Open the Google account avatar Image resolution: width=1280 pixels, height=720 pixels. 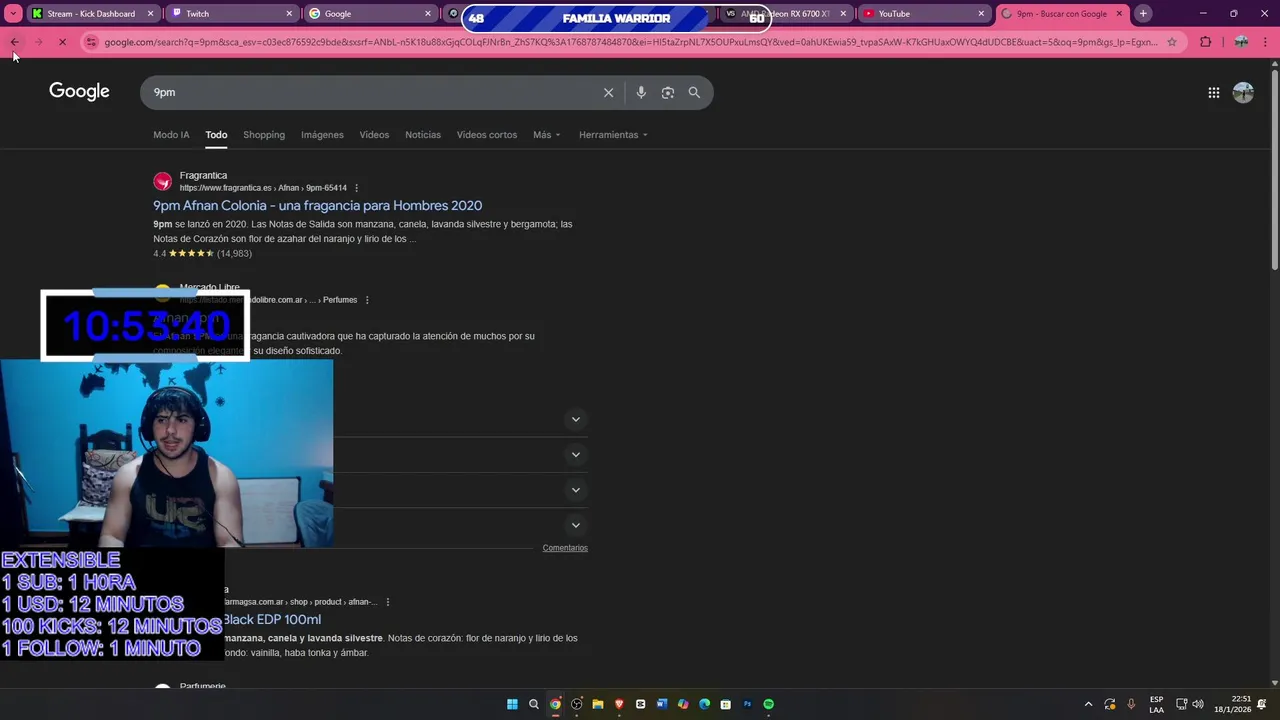1243,92
